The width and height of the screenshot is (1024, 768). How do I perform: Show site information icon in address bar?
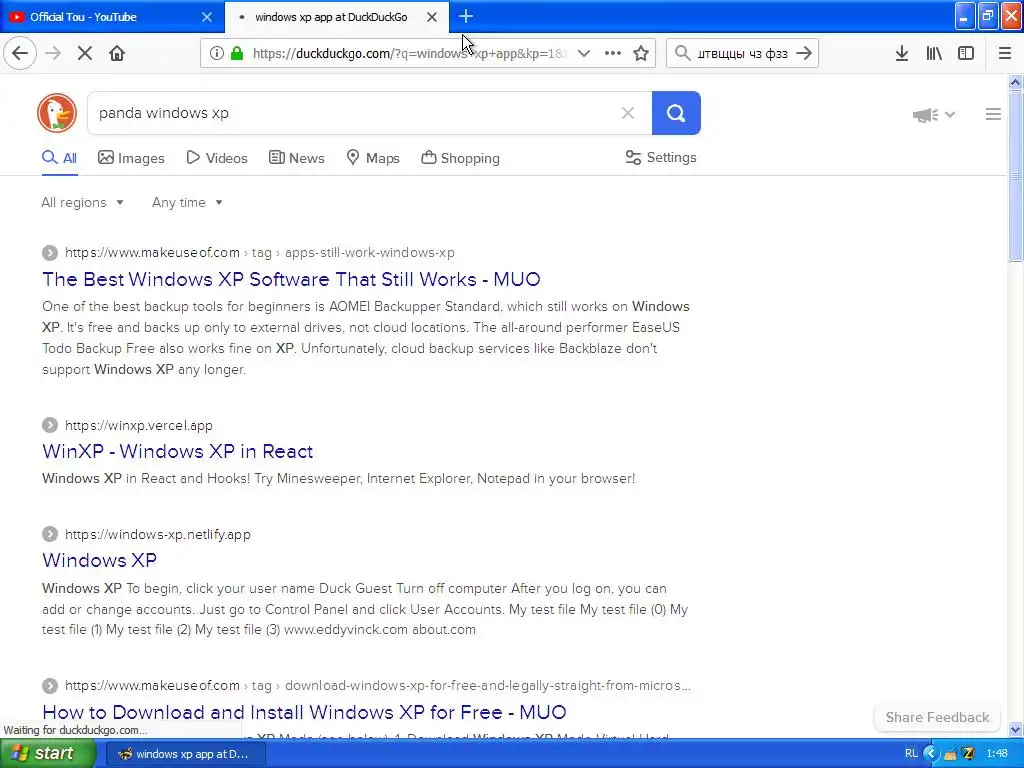217,53
